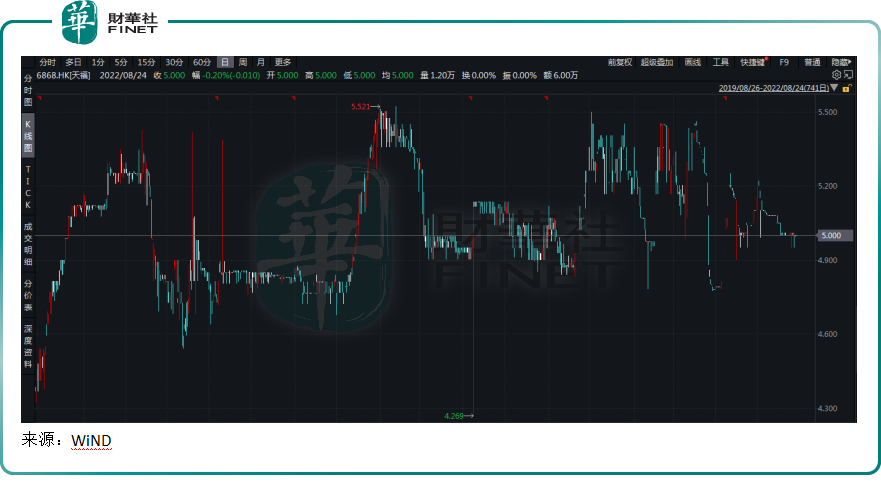The width and height of the screenshot is (881, 495).
Task: Open chart settings gear icon
Action: (837, 75)
